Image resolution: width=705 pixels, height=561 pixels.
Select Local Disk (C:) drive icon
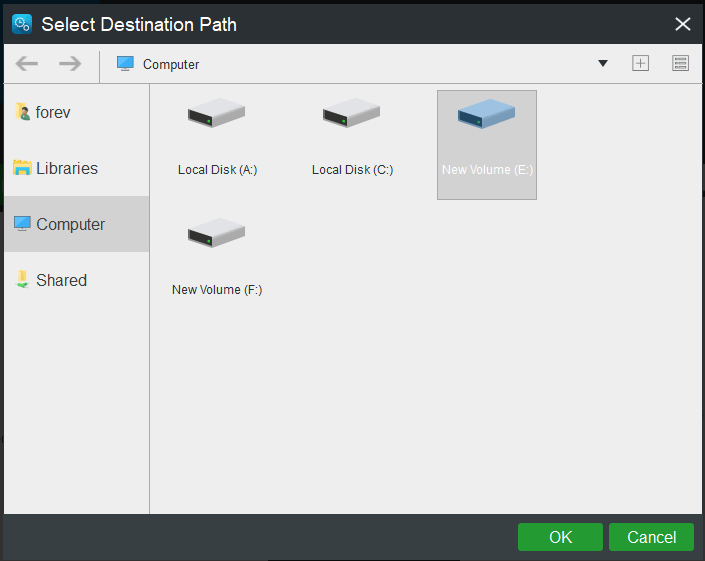(x=351, y=113)
